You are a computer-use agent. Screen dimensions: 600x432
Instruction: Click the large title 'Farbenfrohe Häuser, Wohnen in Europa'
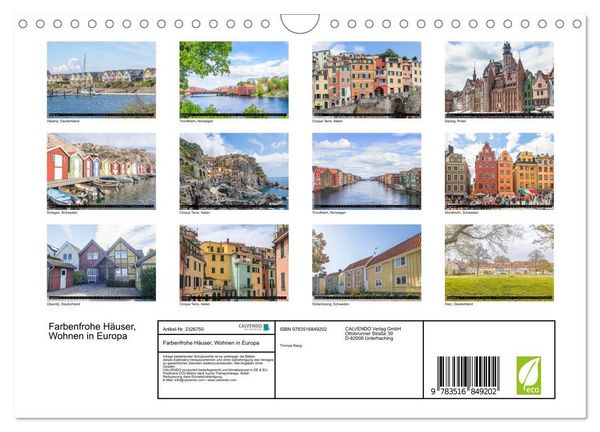(92, 331)
